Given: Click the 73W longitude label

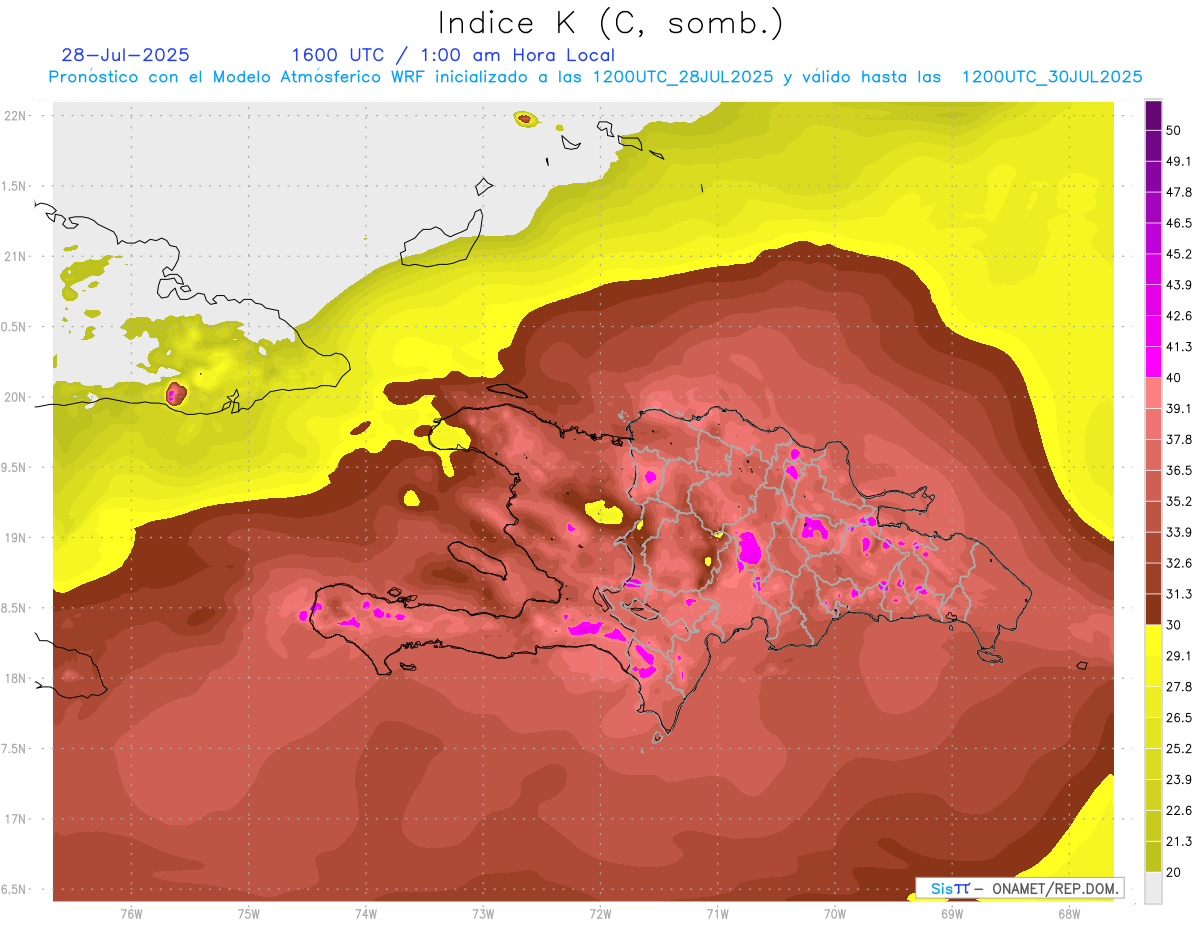Looking at the screenshot, I should pyautogui.click(x=483, y=913).
